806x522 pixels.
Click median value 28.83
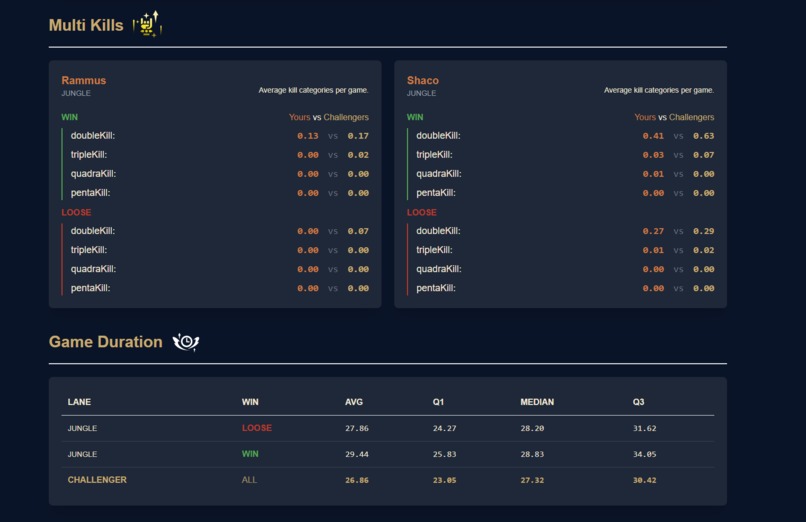[x=532, y=454]
